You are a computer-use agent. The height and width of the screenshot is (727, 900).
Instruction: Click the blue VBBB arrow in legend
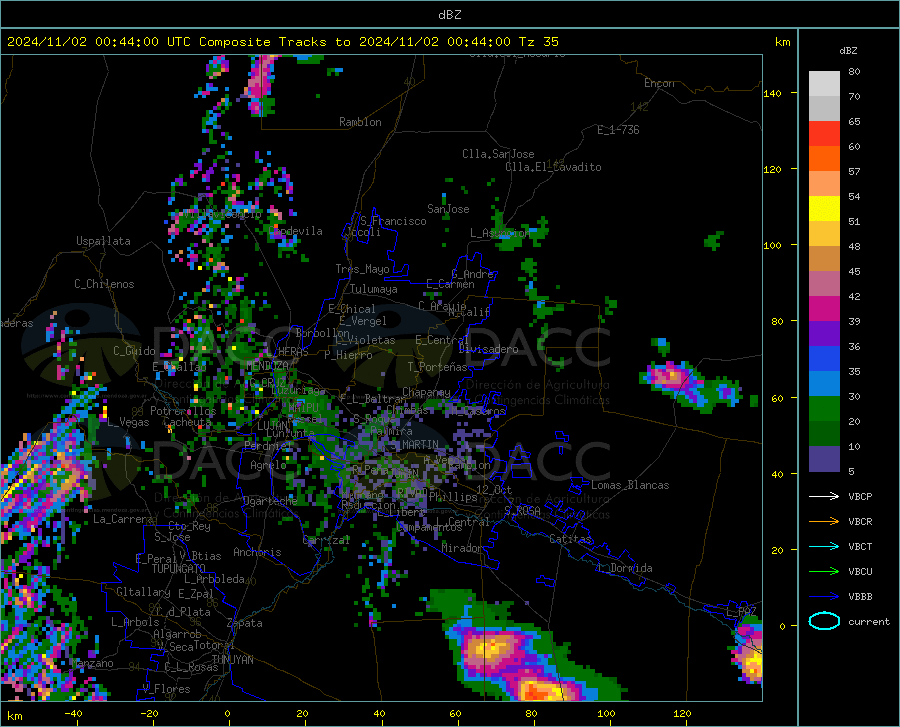[824, 596]
